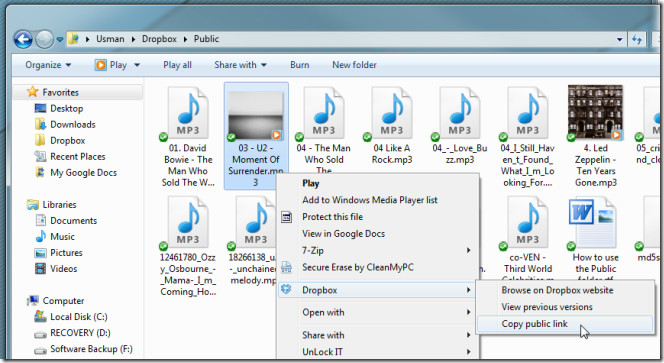664x363 pixels.
Task: Select Usman in the address breadcrumb
Action: tap(110, 39)
